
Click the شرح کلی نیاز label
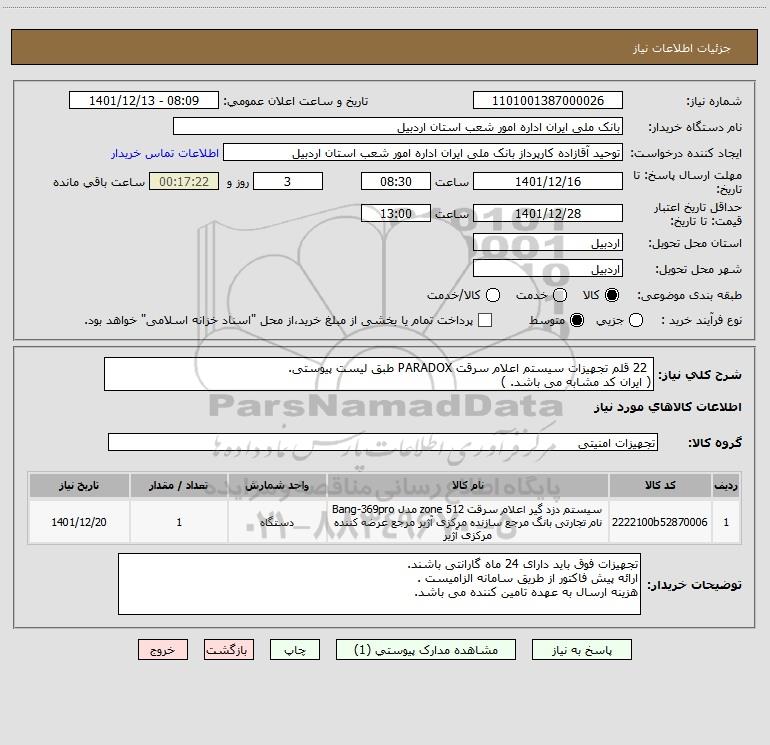click(x=700, y=375)
